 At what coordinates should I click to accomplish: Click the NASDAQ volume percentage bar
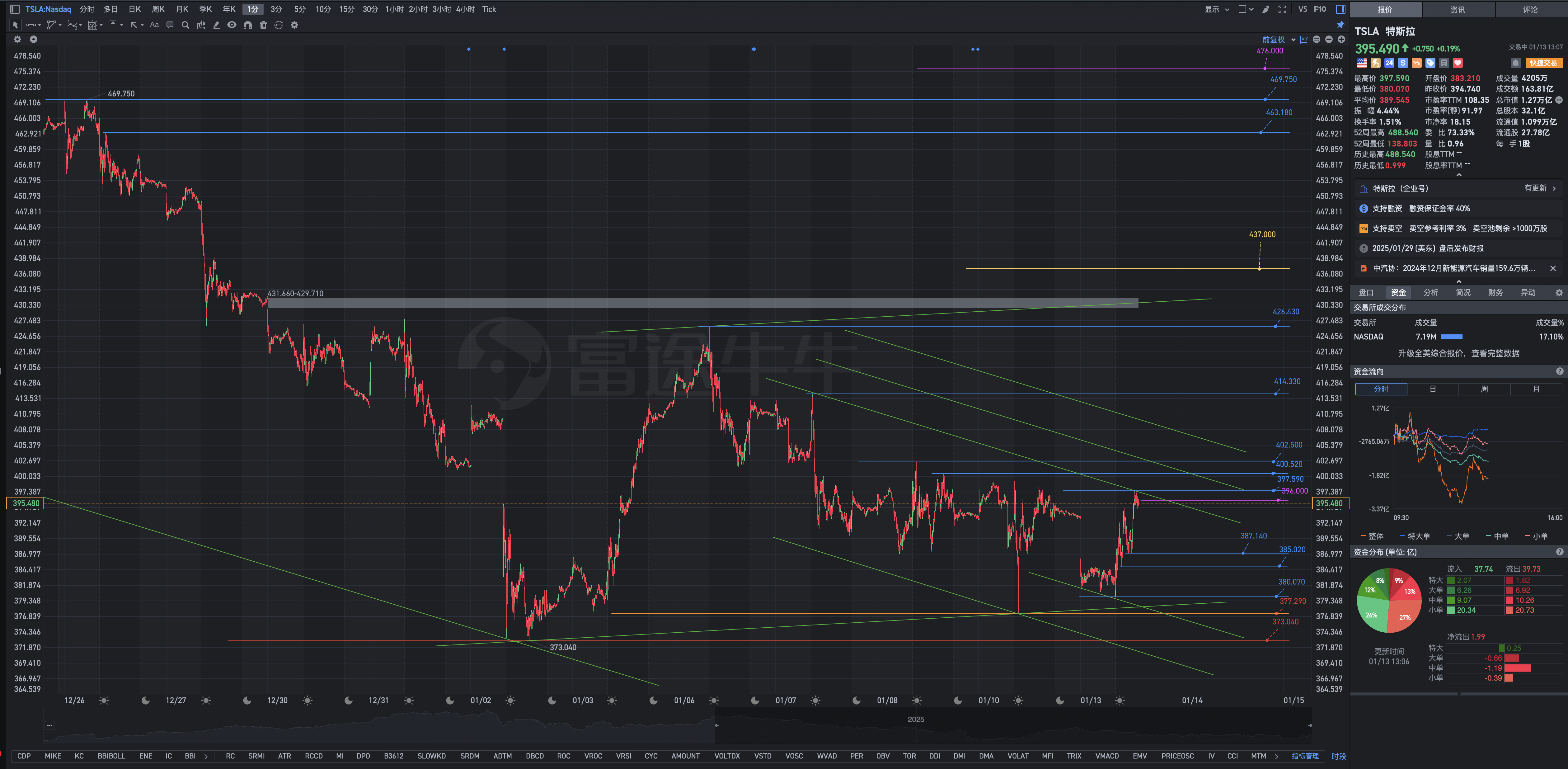tap(1452, 337)
